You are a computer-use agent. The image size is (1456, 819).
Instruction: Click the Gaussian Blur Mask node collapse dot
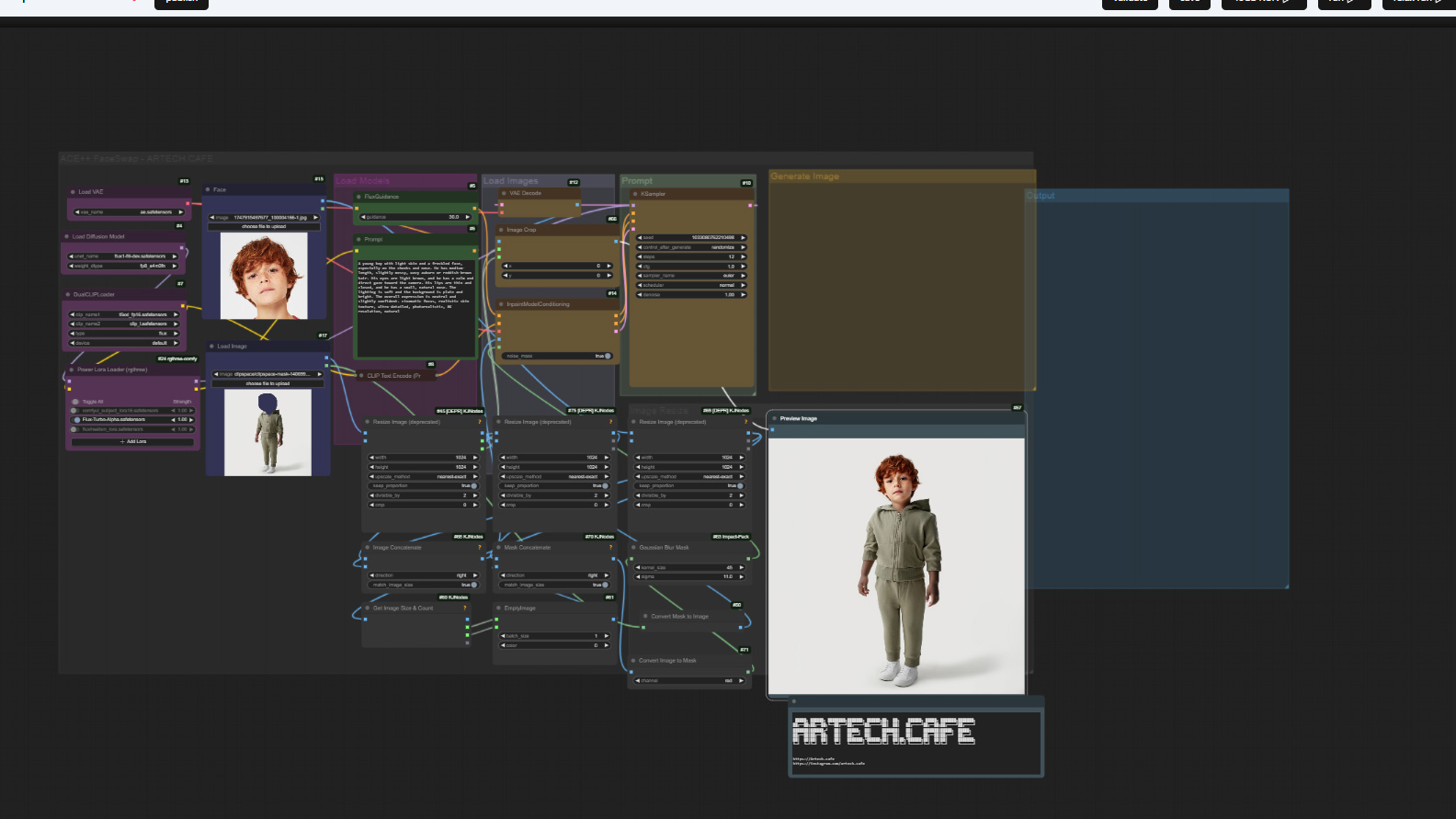tap(632, 548)
